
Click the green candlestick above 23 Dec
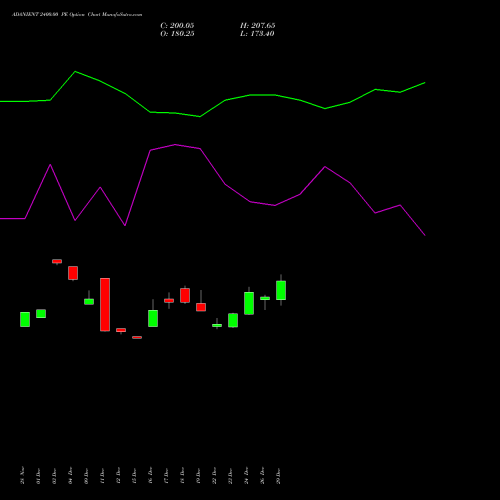click(233, 320)
